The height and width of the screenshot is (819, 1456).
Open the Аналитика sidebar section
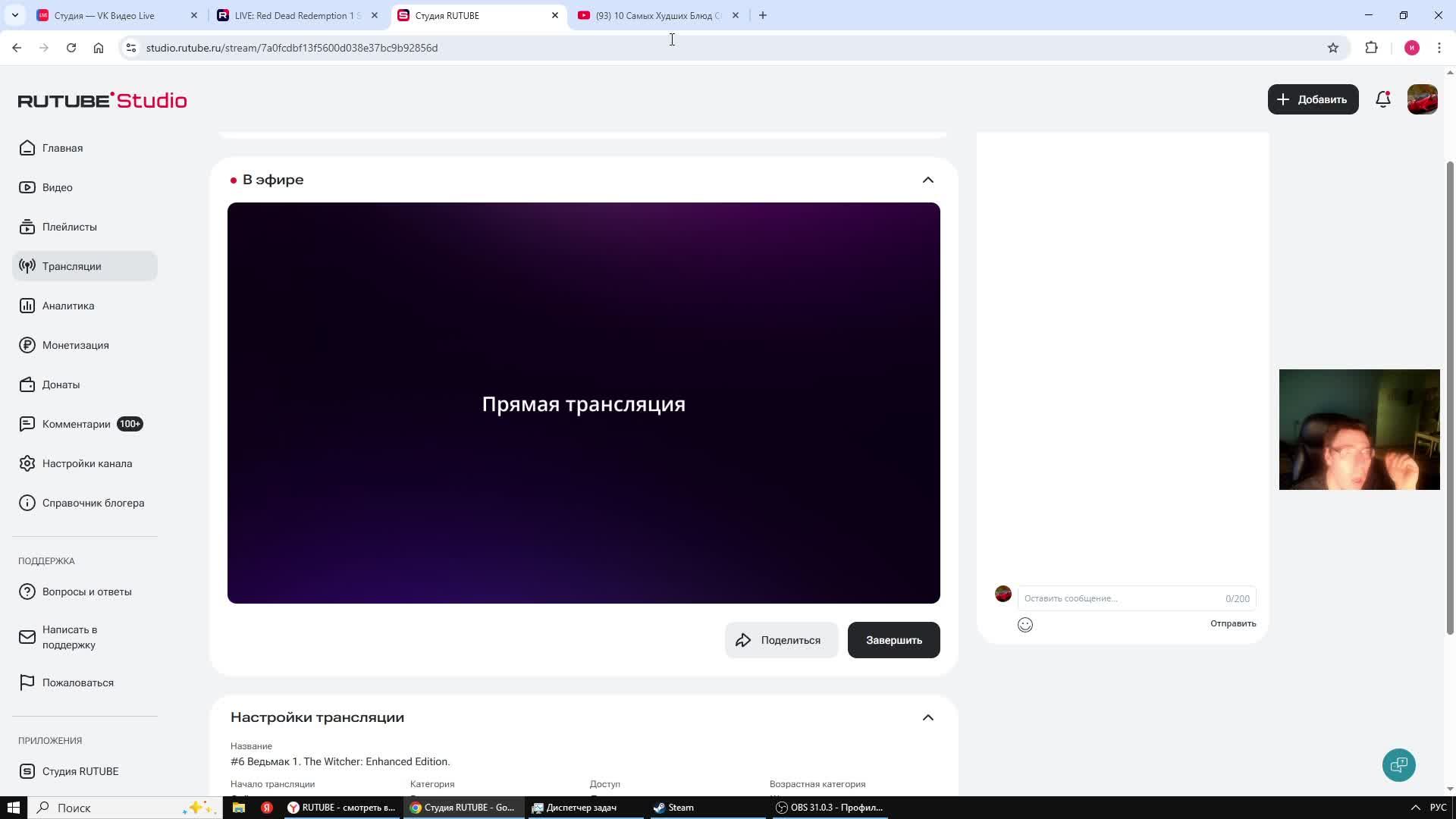pyautogui.click(x=68, y=306)
